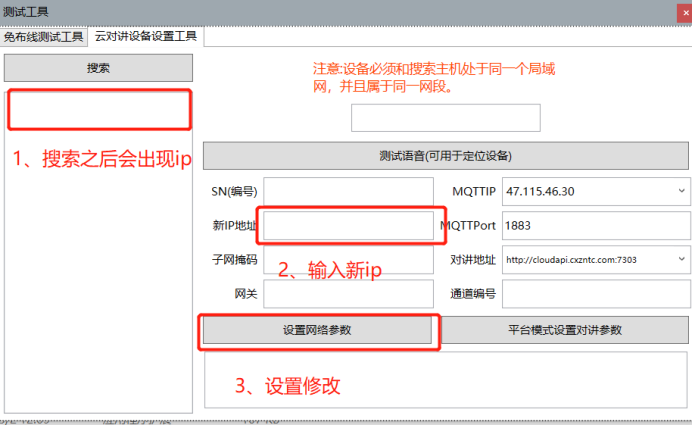This screenshot has height=425, width=693.
Task: Expand the 对讲地址 dropdown arrow
Action: pyautogui.click(x=682, y=259)
